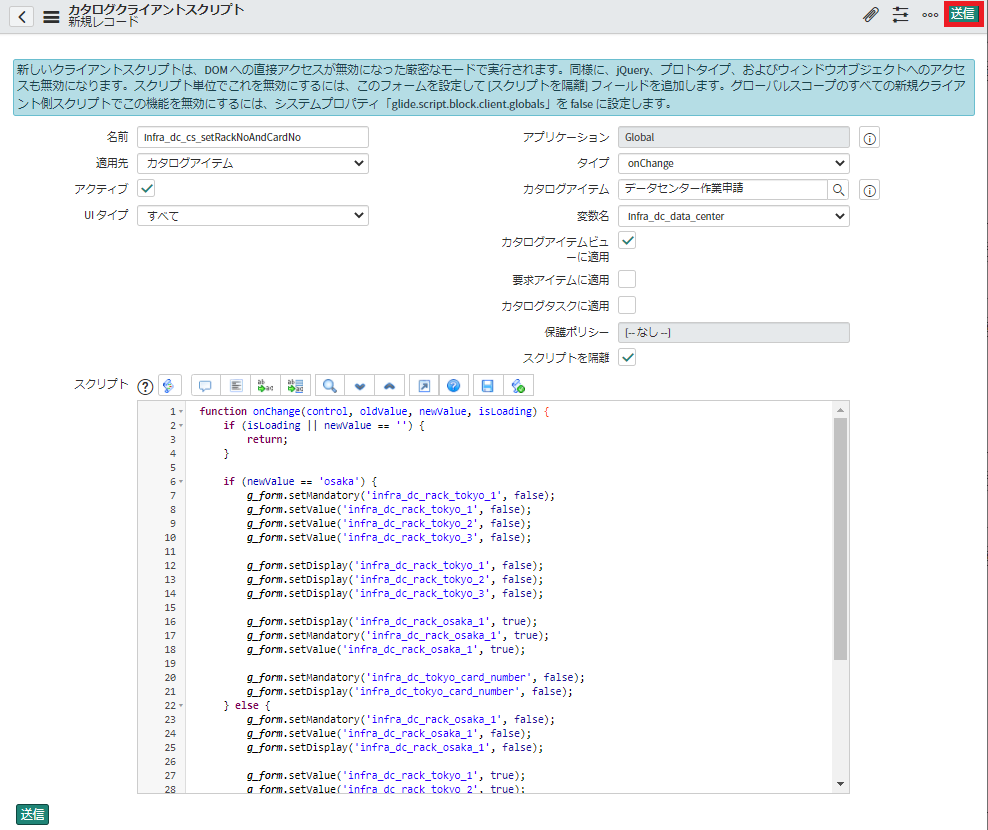Screen dimensions: 988x830
Task: Click script scrollbar down arrow
Action: 840,783
